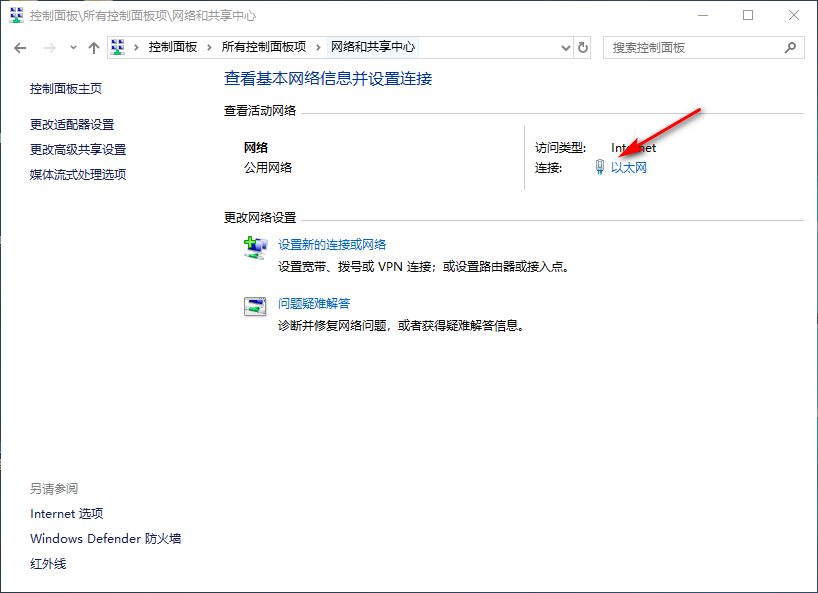The image size is (818, 593).
Task: Click the Back navigation arrow
Action: (20, 48)
